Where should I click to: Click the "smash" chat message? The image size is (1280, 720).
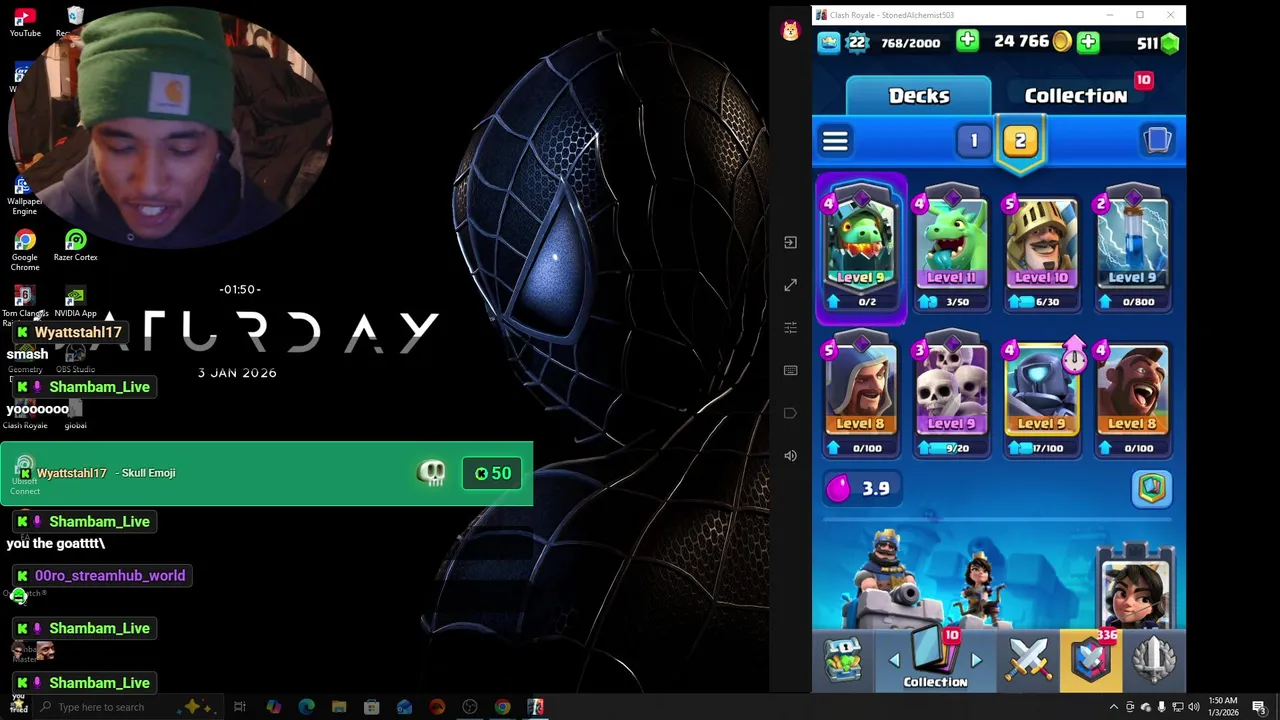(x=27, y=354)
